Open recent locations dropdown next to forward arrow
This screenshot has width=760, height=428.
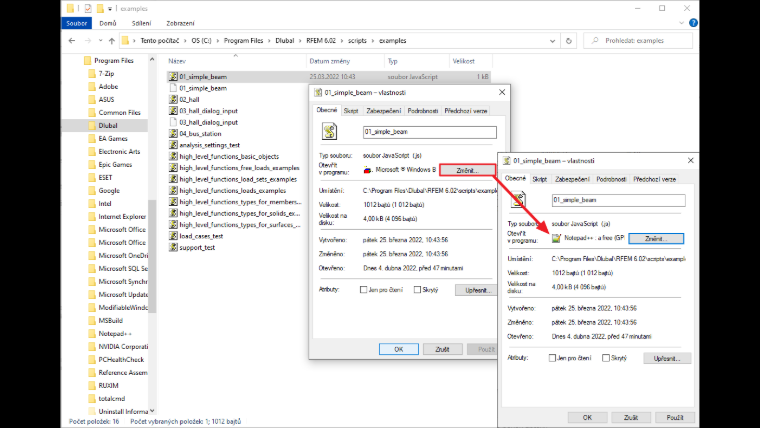tap(100, 41)
